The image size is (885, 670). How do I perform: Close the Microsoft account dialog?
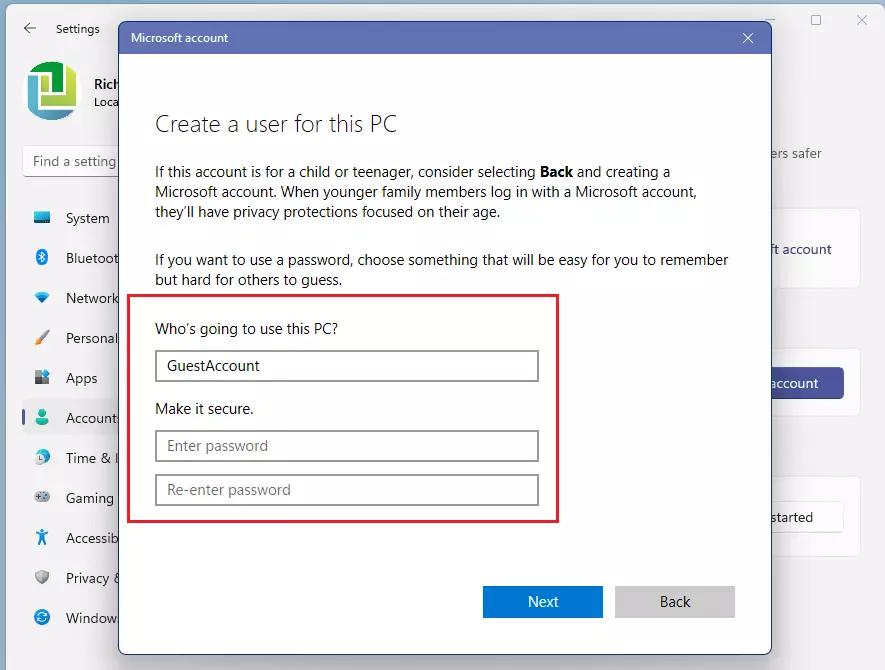tap(748, 38)
